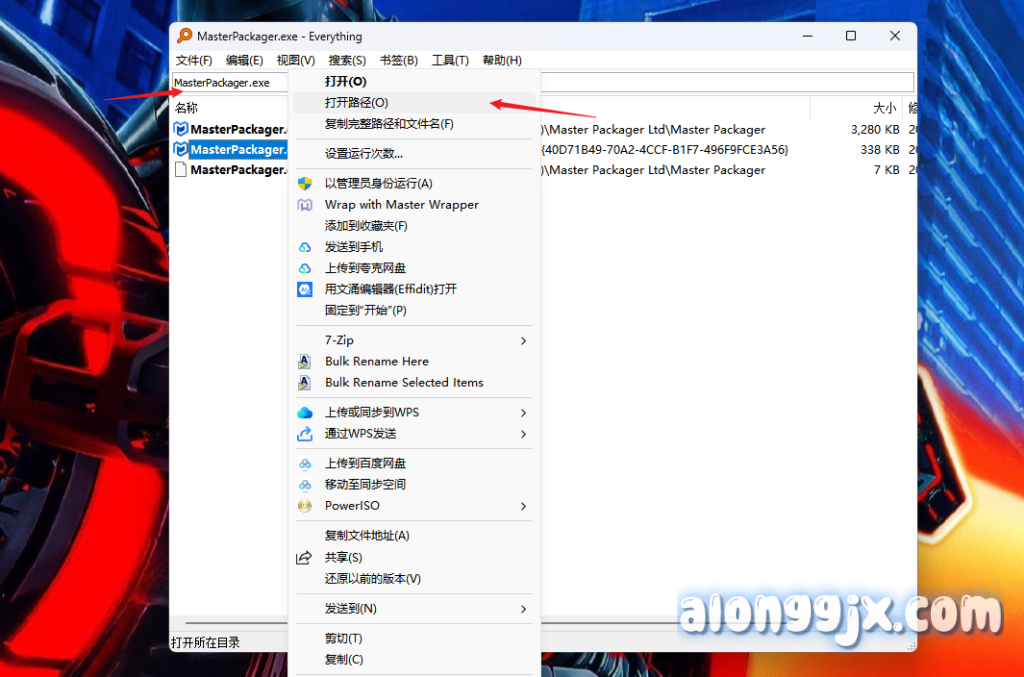Screen dimensions: 1024x677
Task: Click the MasterPackager.exe search input field
Action: 600,83
